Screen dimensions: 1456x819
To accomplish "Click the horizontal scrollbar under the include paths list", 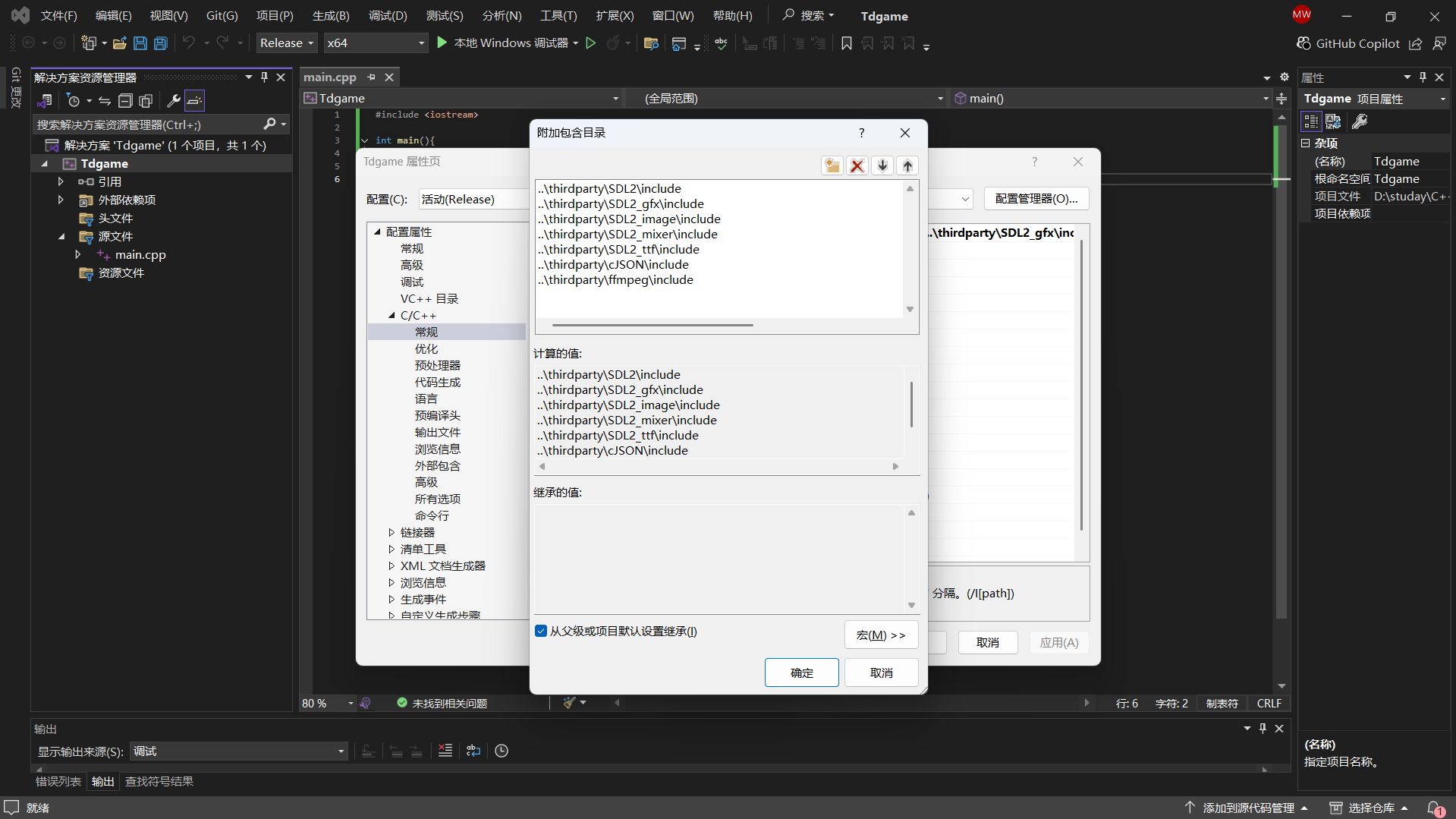I will pyautogui.click(x=653, y=326).
